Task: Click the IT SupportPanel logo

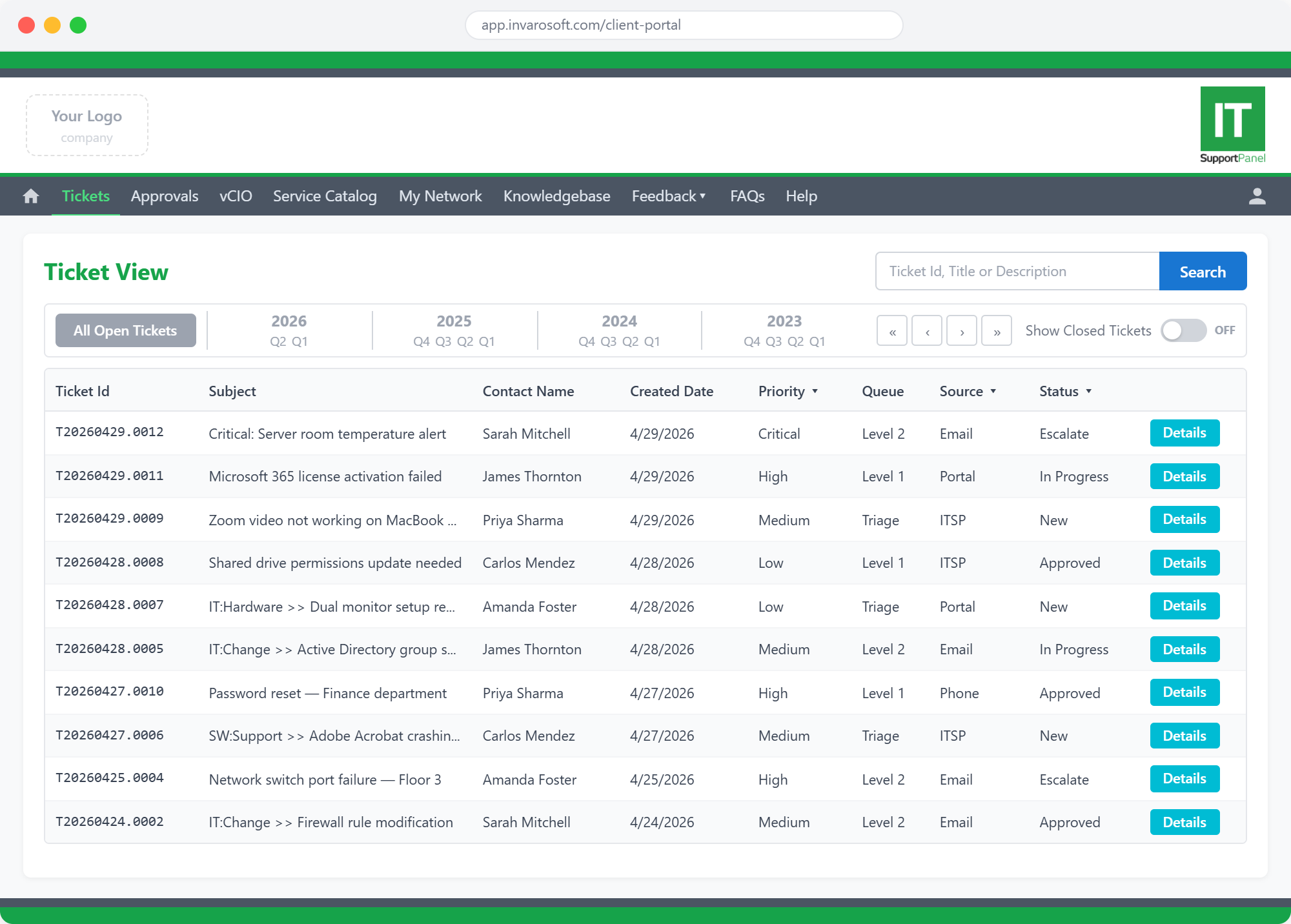Action: (x=1232, y=125)
